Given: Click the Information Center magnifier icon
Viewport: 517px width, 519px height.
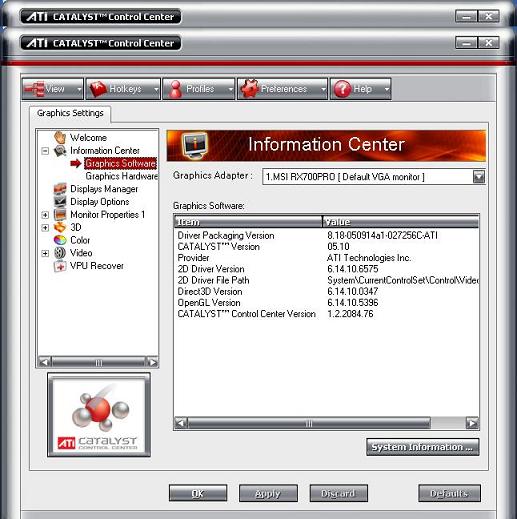Looking at the screenshot, I should 60,151.
